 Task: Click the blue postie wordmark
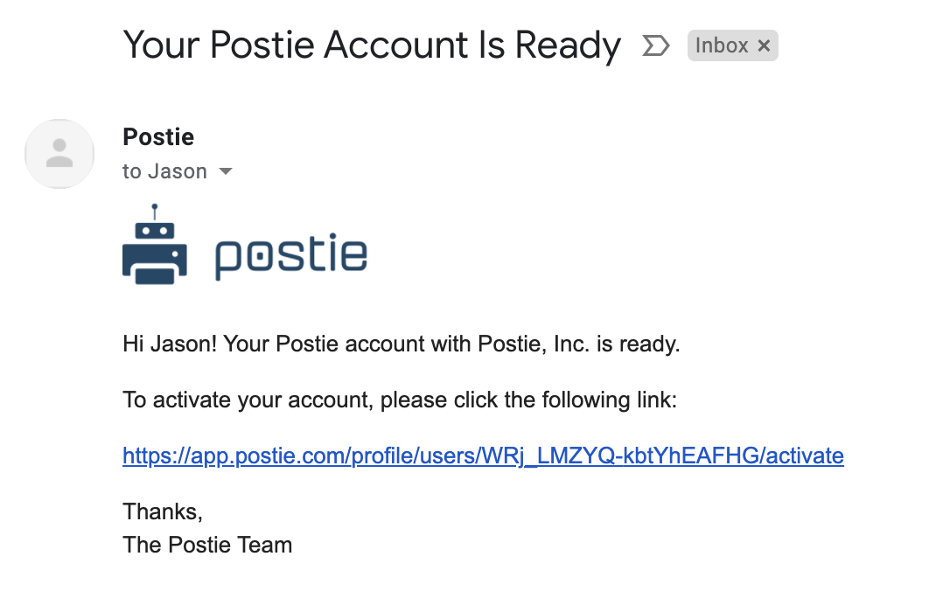coord(291,255)
